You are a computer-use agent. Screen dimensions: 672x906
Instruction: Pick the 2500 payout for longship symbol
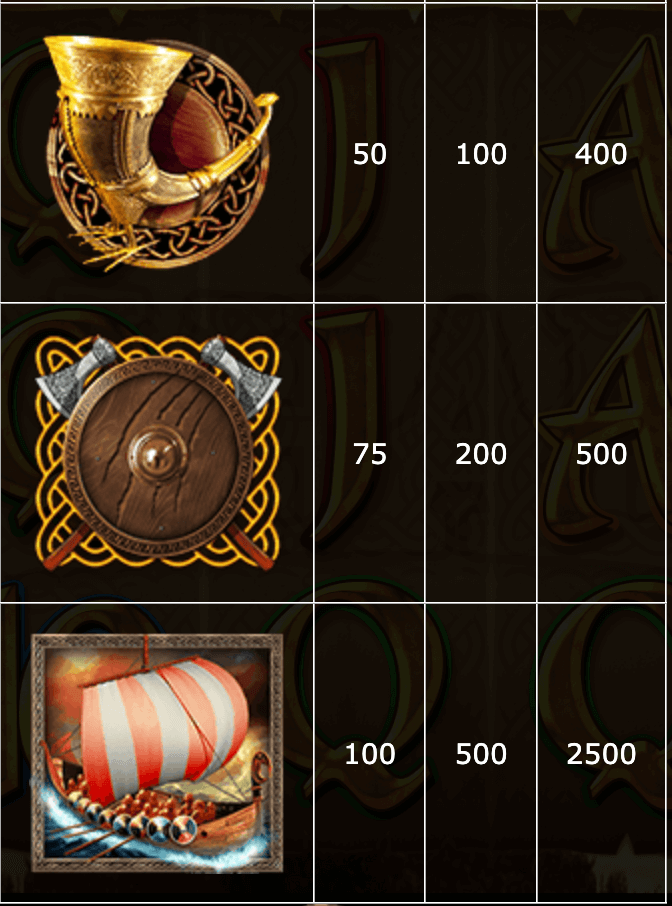601,754
